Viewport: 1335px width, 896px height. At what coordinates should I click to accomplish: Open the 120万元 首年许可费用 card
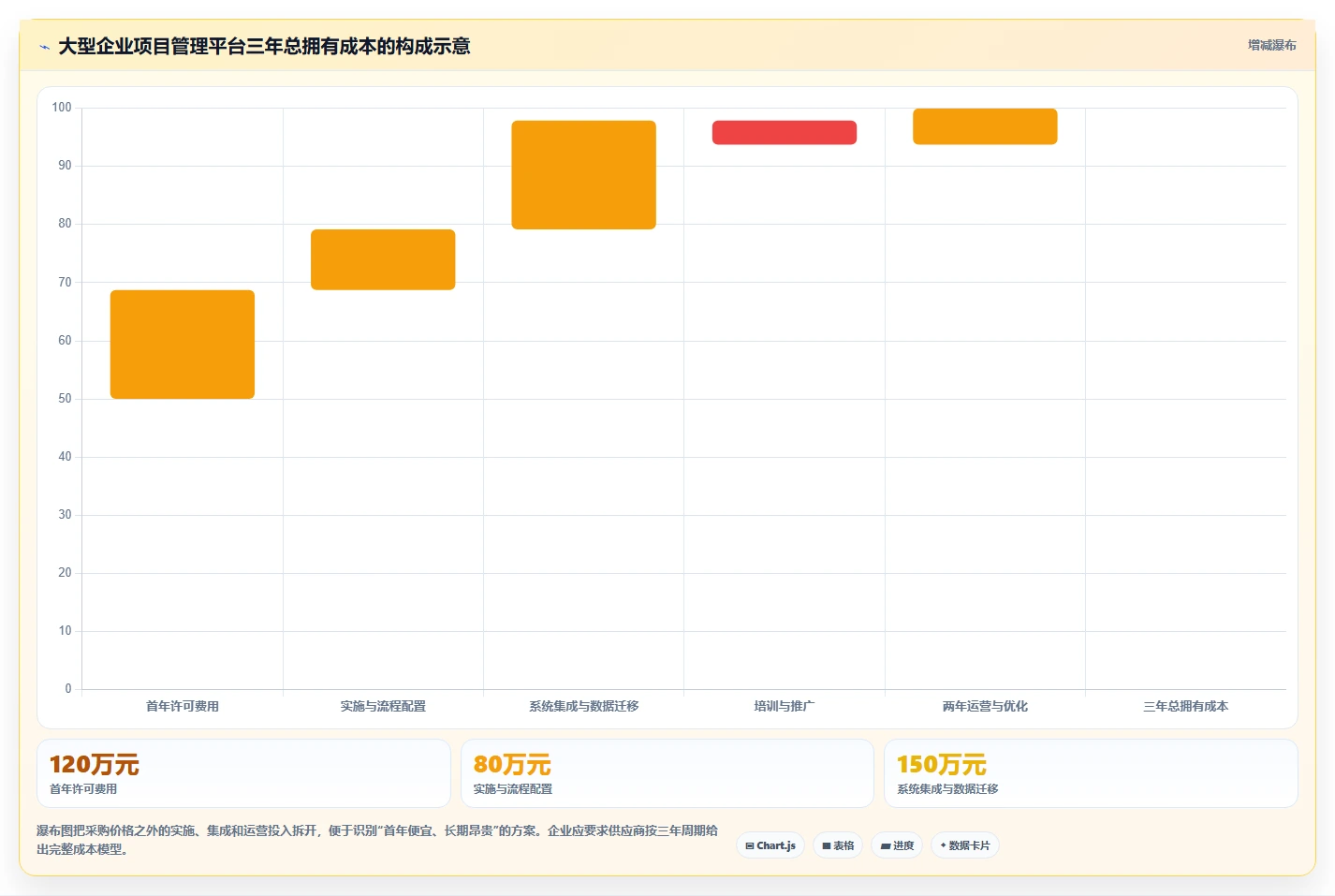coord(243,773)
